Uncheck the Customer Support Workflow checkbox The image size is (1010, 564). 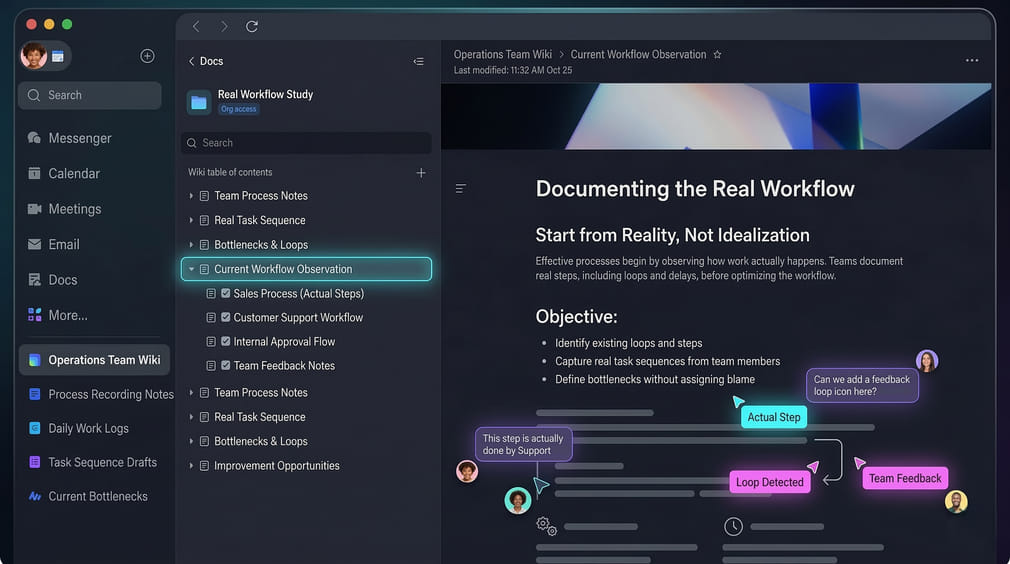pos(225,318)
